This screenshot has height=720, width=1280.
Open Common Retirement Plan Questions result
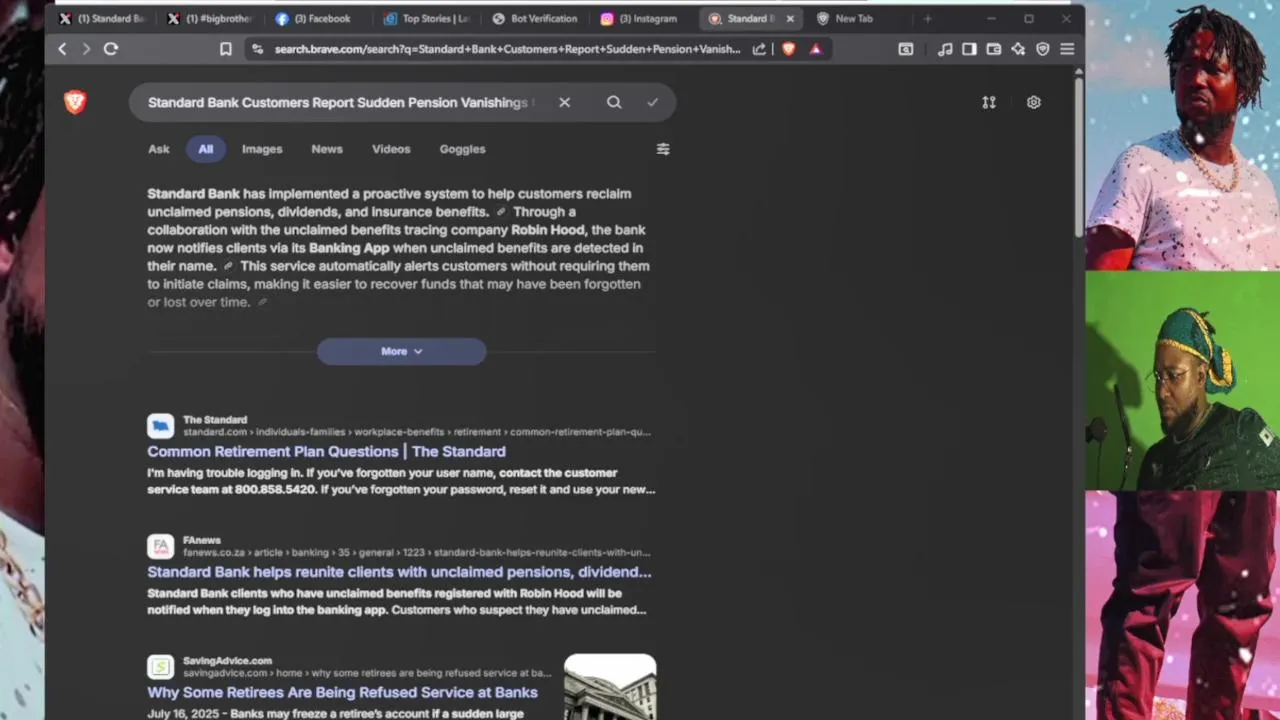tap(326, 451)
